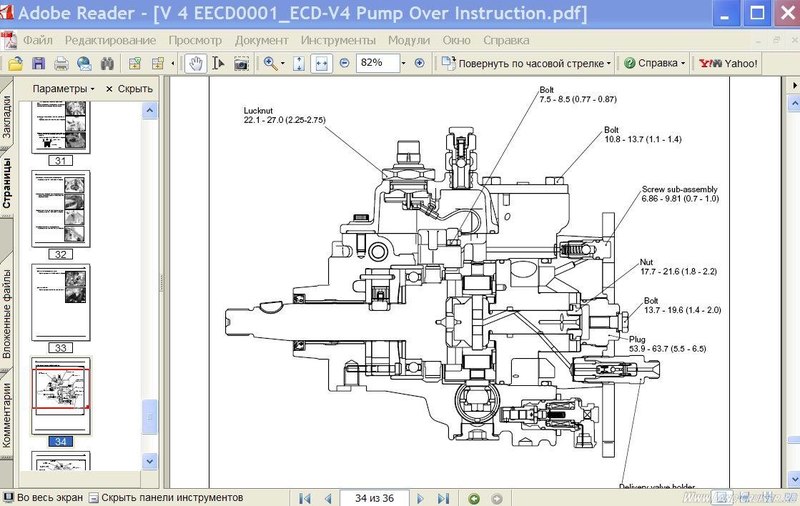Viewport: 800px width, 506px height.
Task: Click the Adobe PDF icon in menu bar
Action: point(8,40)
